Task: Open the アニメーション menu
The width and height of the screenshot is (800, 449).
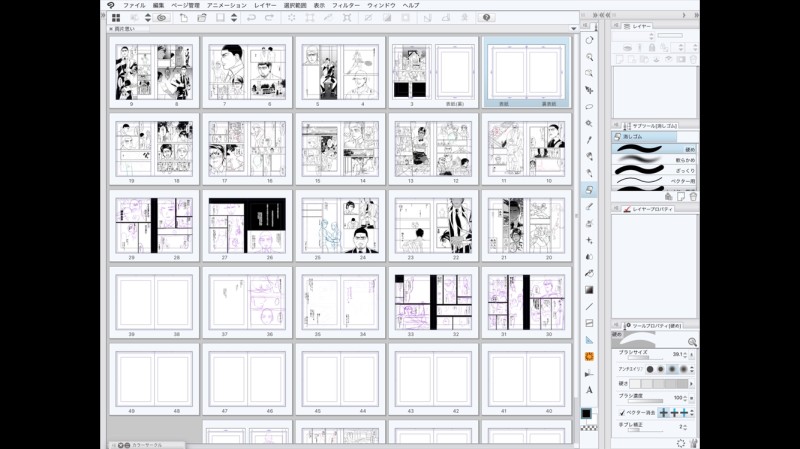Action: 227,5
